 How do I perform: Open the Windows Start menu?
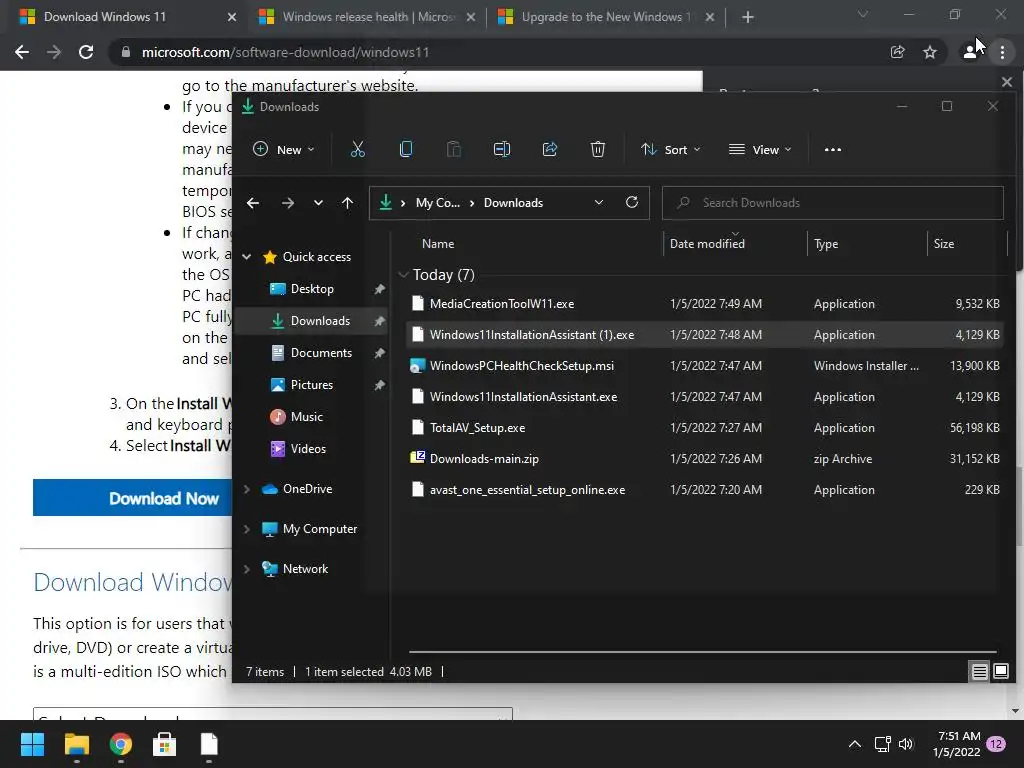click(x=32, y=744)
